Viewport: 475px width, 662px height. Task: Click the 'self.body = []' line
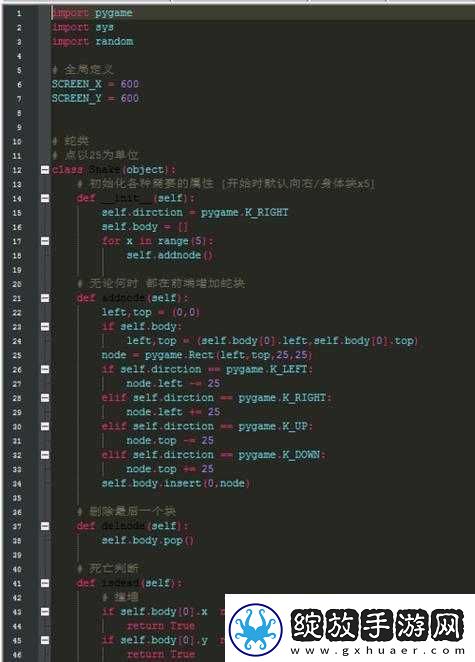(x=144, y=227)
